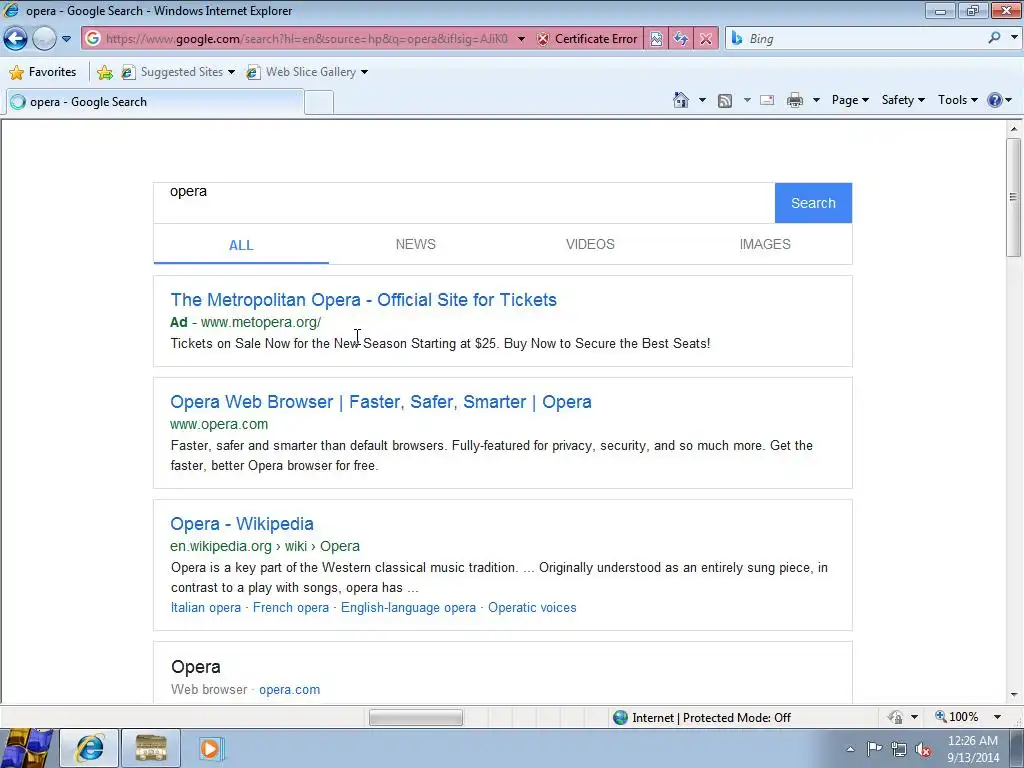This screenshot has width=1024, height=768.
Task: Click the Print icon
Action: coord(795,100)
